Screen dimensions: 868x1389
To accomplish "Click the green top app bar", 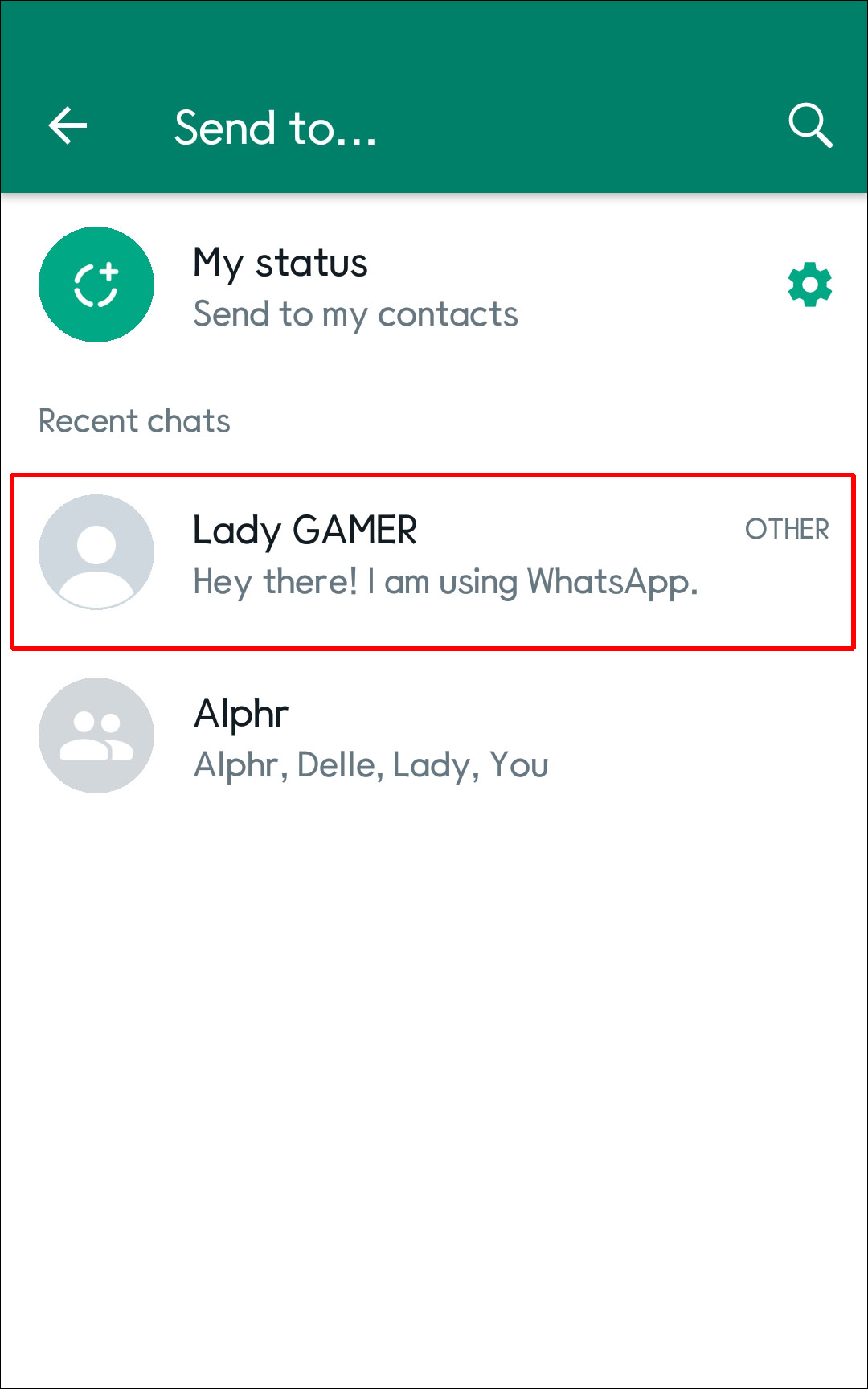I will (434, 96).
